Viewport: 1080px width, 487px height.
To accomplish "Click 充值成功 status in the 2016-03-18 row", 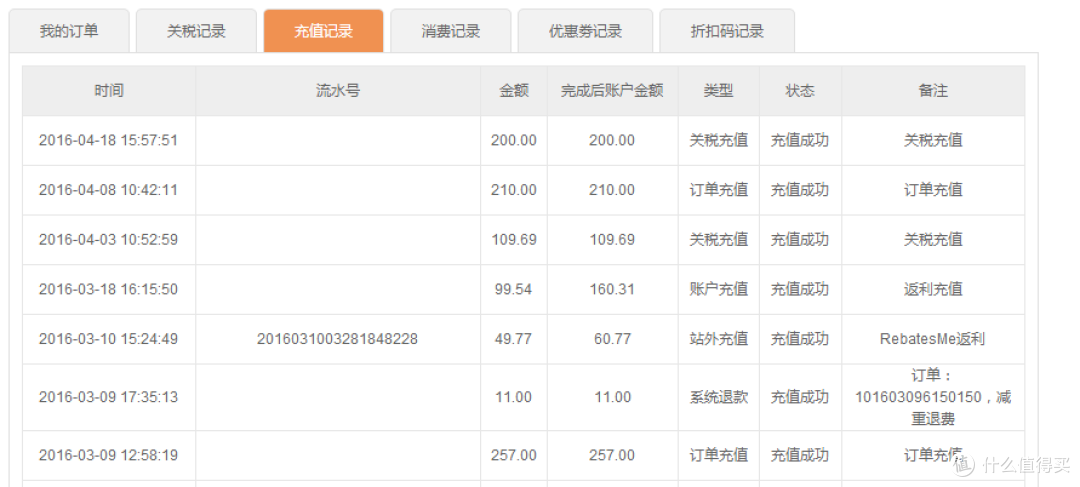I will click(x=800, y=289).
